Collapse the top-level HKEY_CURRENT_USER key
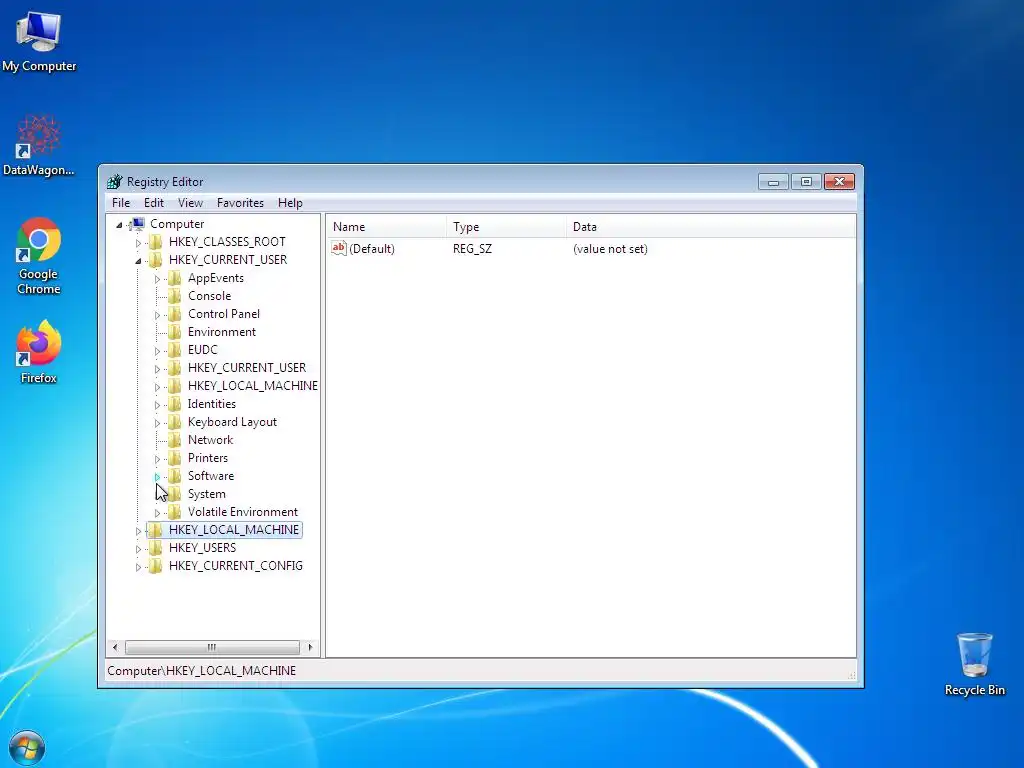1024x768 pixels. [138, 261]
